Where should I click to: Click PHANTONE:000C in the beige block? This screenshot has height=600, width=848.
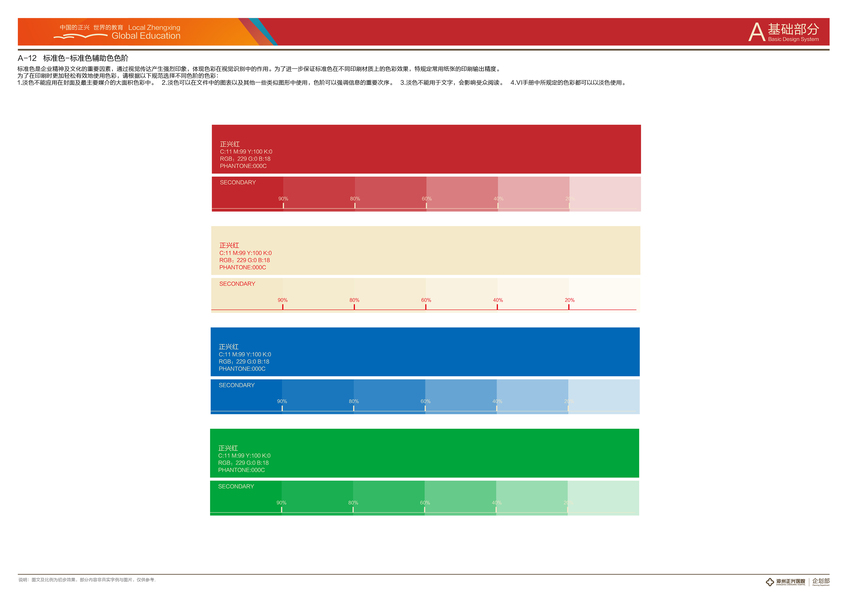pyautogui.click(x=243, y=267)
